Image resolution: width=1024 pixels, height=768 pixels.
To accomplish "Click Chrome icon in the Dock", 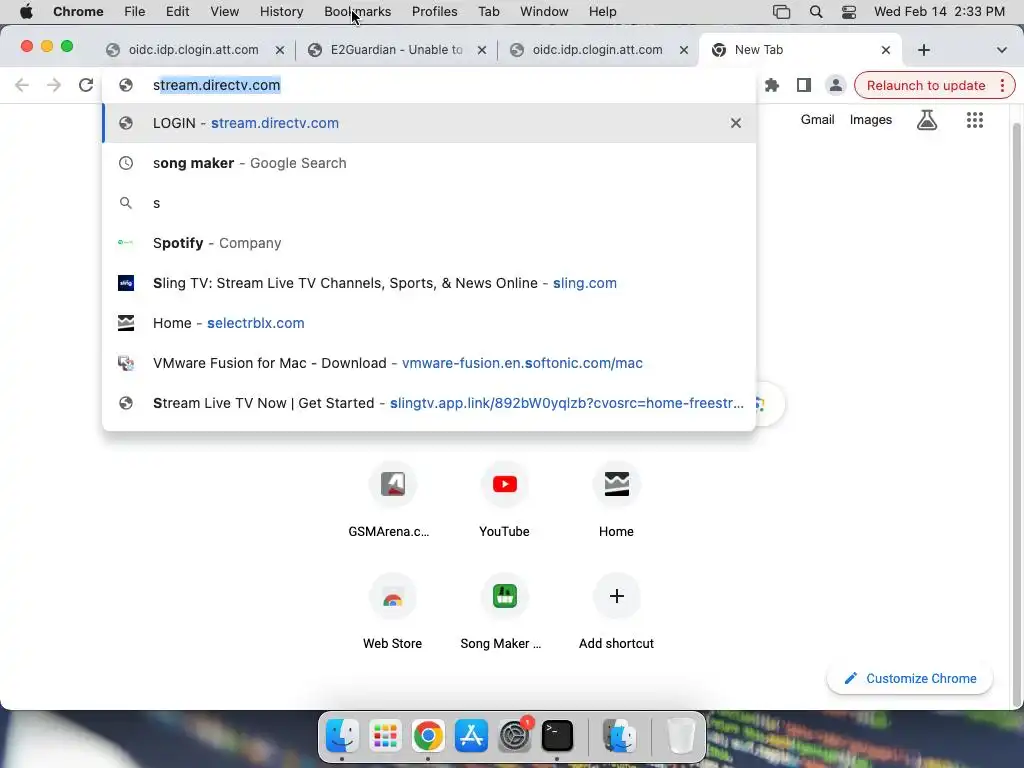I will click(428, 736).
